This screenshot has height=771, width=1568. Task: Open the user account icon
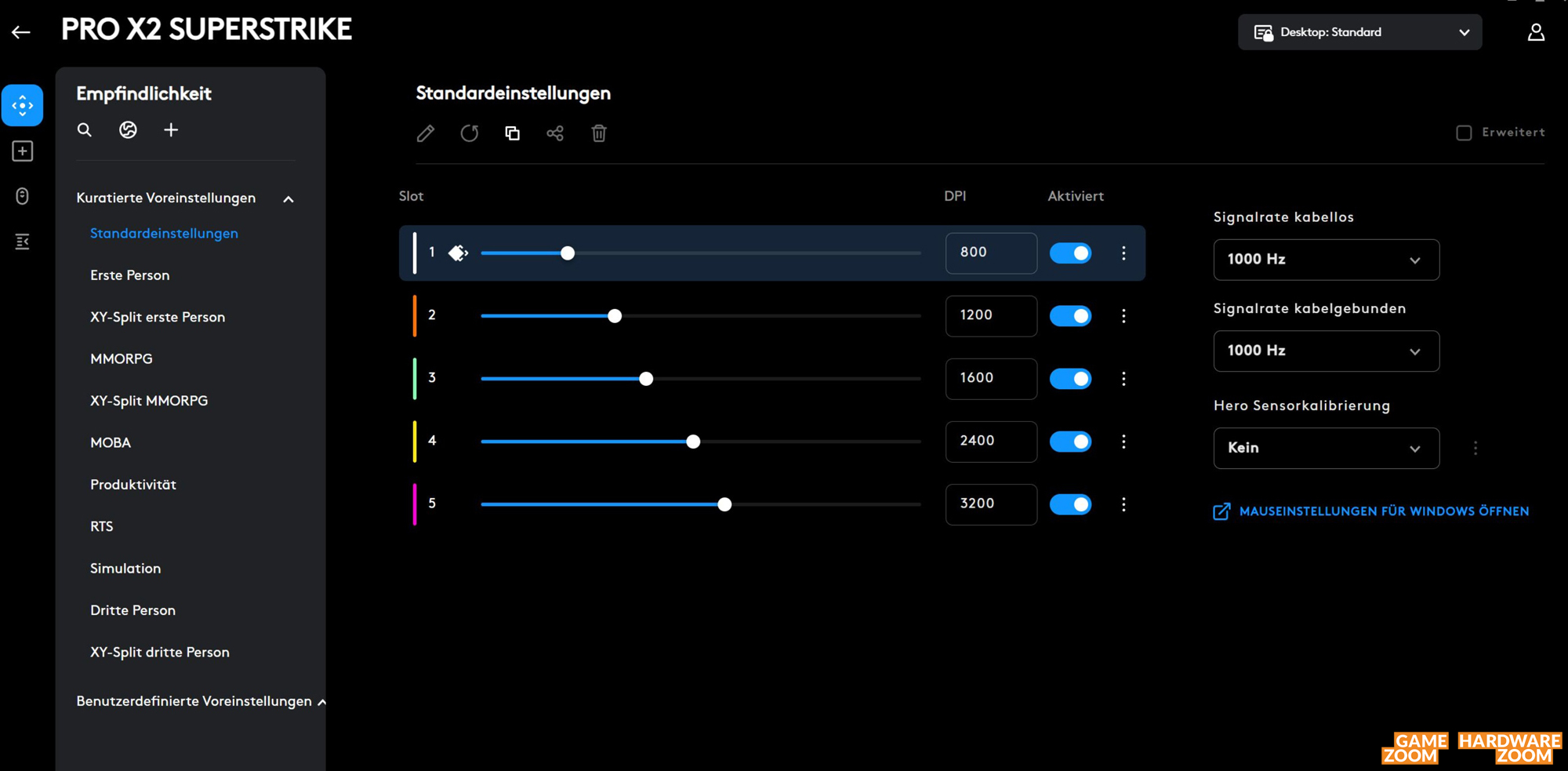[1536, 32]
